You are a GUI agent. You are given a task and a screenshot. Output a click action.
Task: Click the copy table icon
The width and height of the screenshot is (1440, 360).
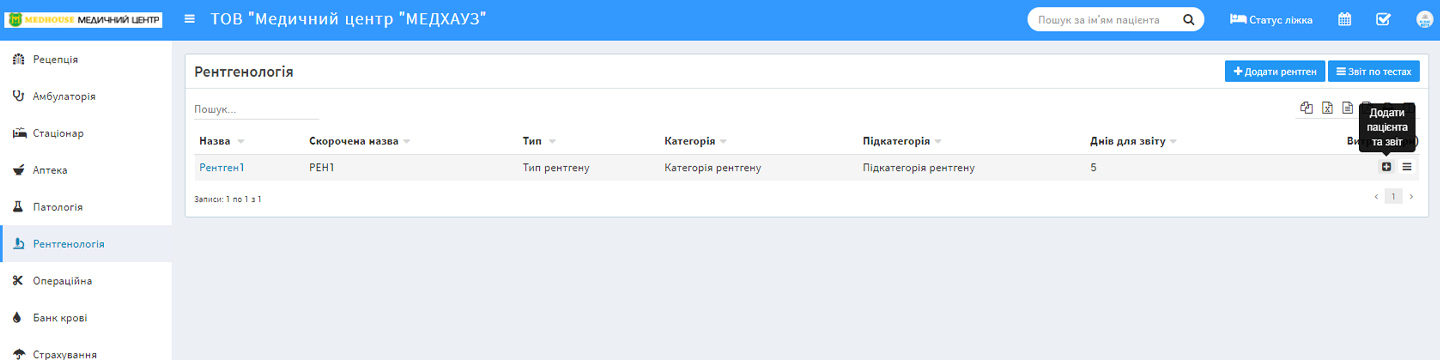(1306, 108)
